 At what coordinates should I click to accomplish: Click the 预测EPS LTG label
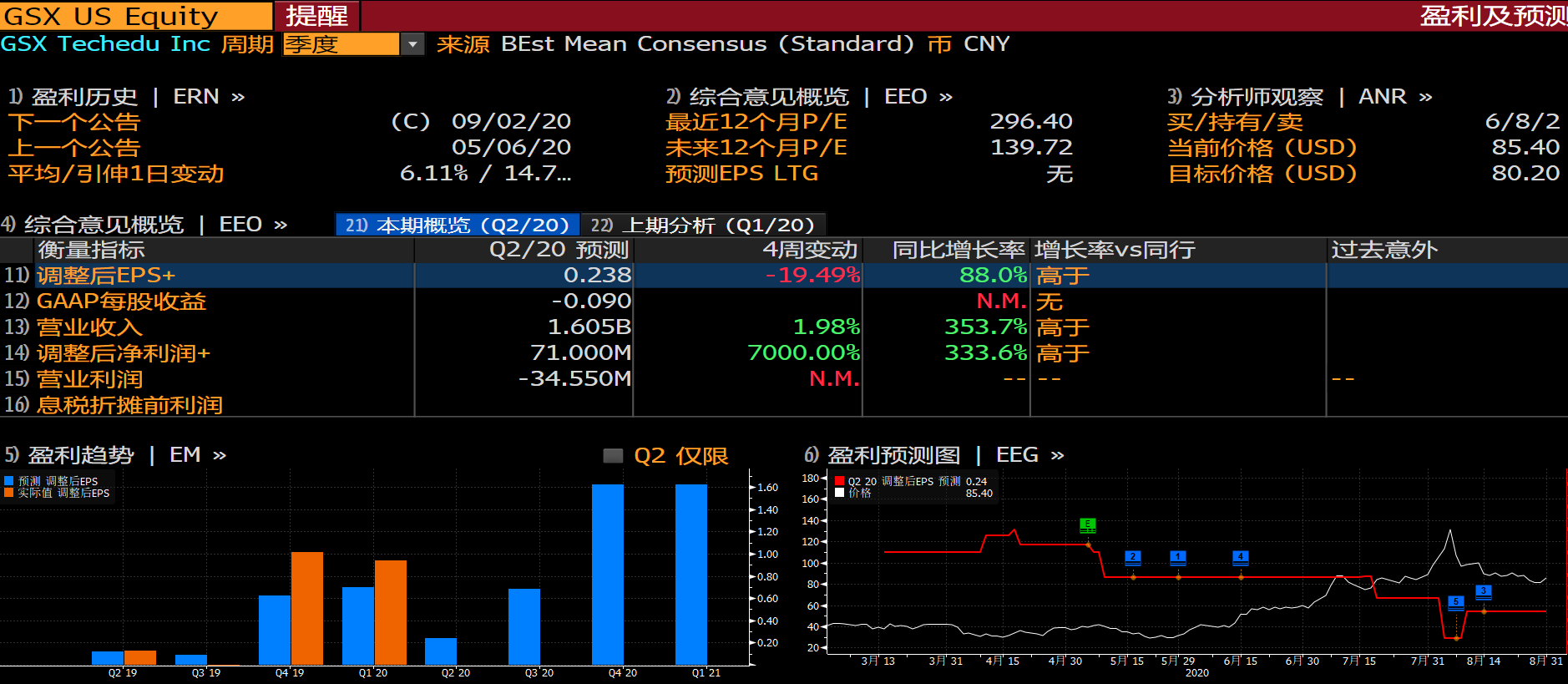coord(742,174)
